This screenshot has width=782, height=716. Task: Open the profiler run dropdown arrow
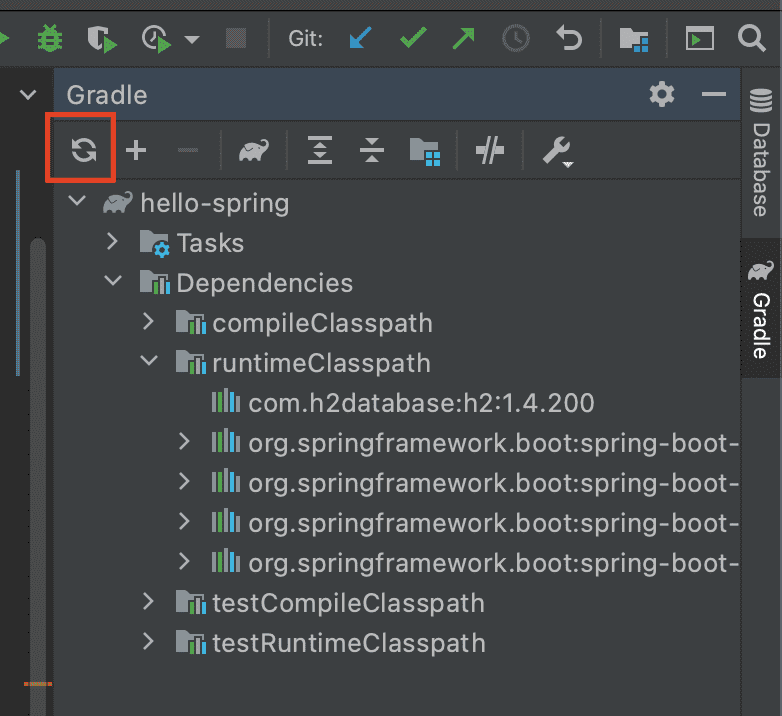pyautogui.click(x=192, y=39)
